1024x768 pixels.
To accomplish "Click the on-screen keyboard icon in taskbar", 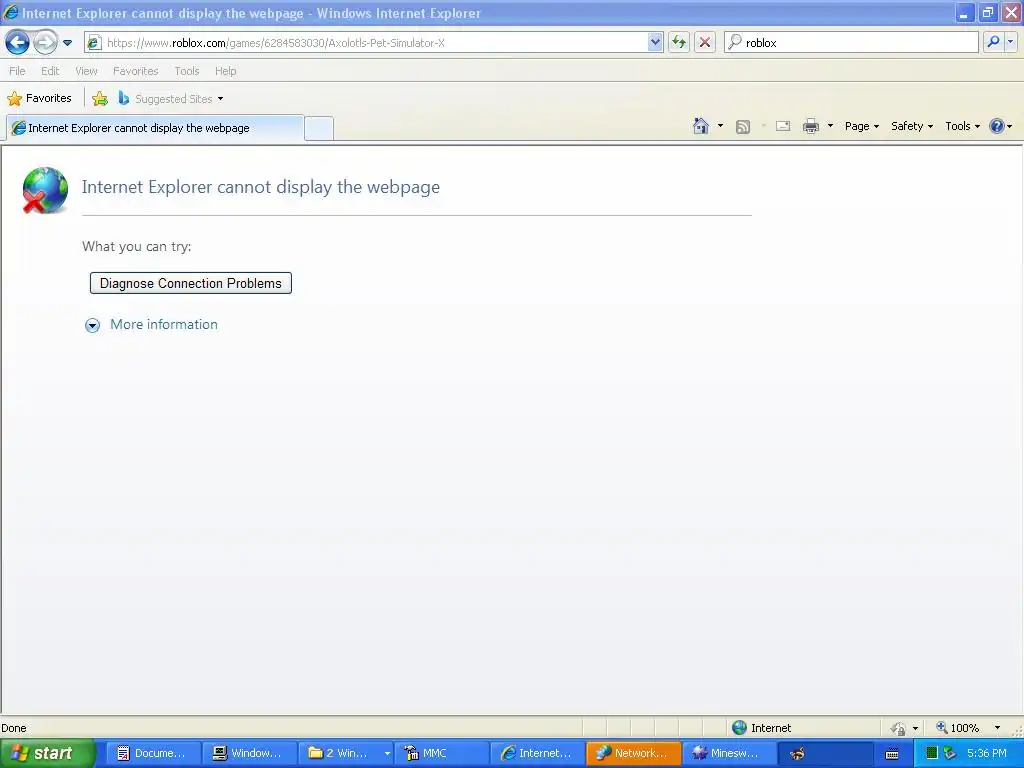I will click(891, 754).
